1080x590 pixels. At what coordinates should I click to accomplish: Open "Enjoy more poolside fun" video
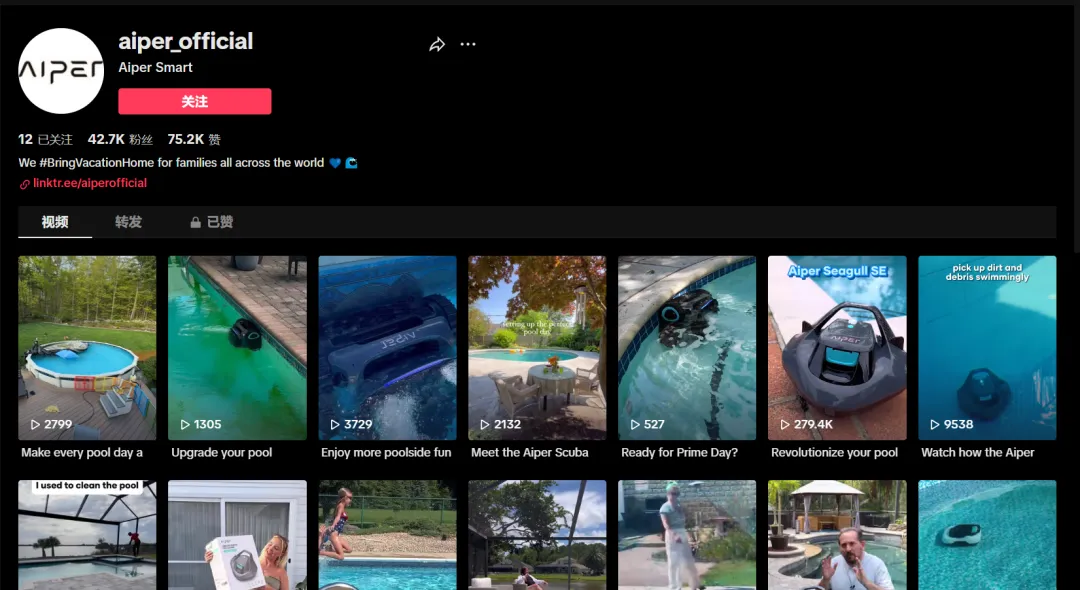click(x=387, y=347)
